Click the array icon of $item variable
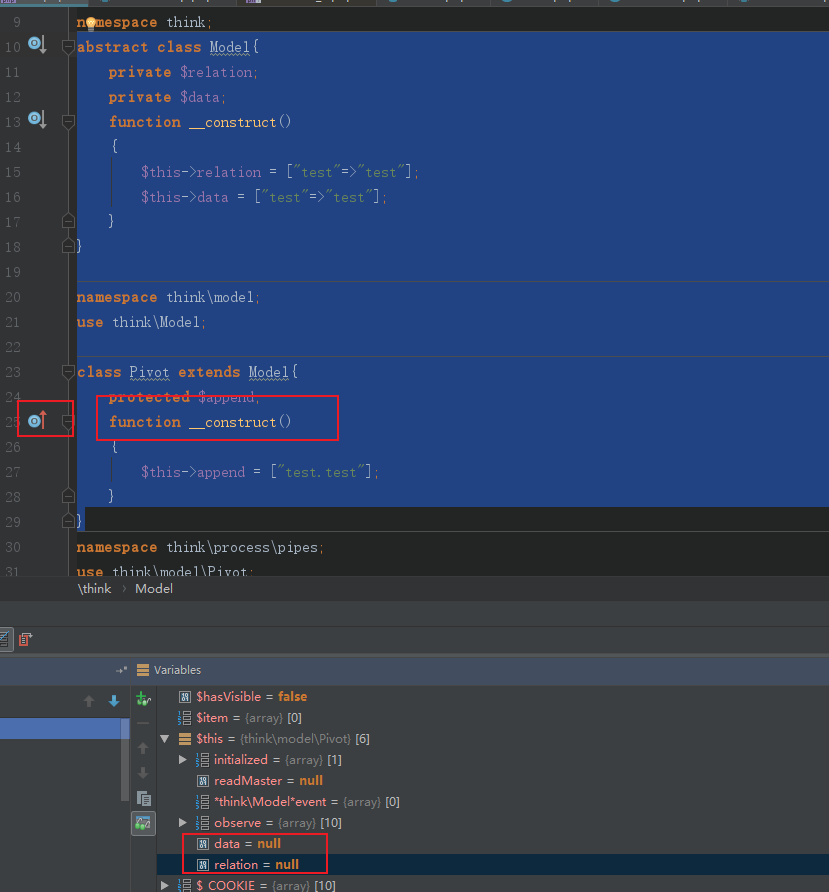This screenshot has width=829, height=892. point(185,718)
